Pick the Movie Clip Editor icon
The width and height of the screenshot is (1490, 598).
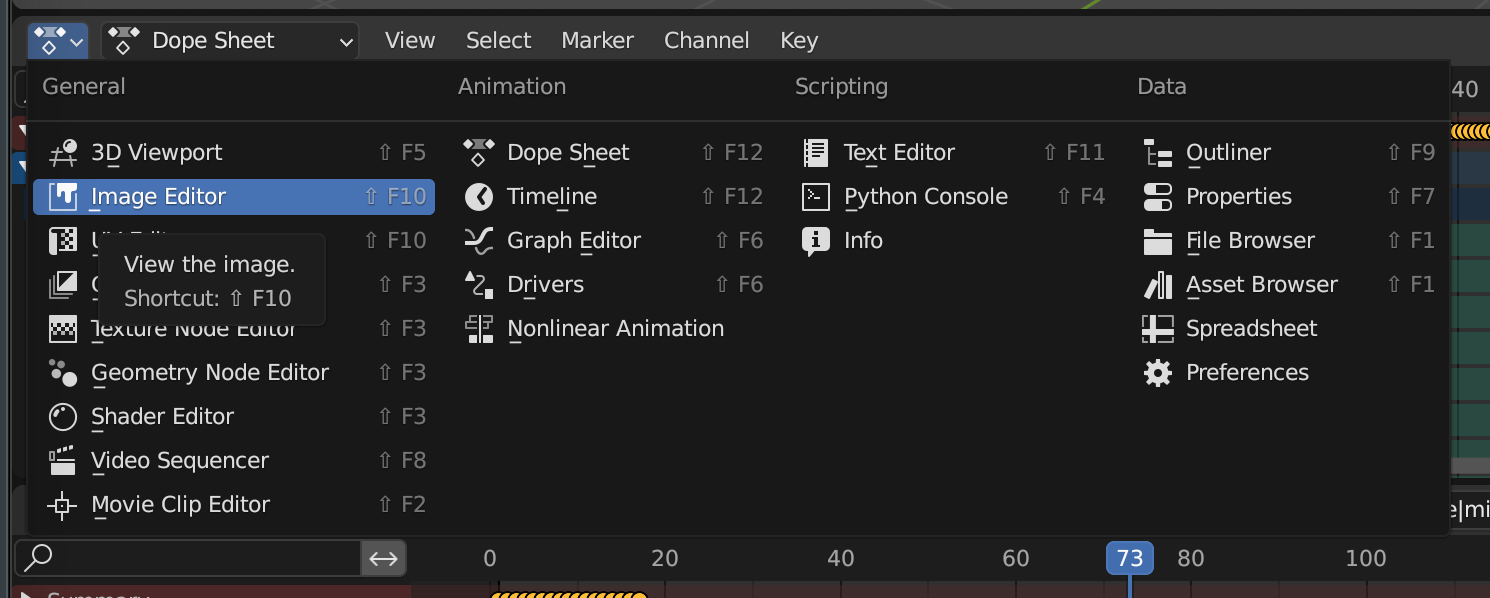tap(63, 505)
